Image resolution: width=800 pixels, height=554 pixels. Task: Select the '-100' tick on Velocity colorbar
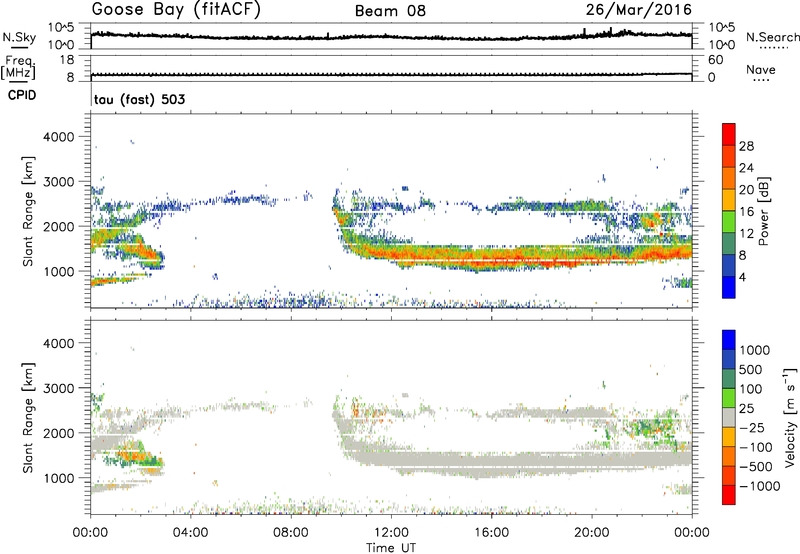756,447
